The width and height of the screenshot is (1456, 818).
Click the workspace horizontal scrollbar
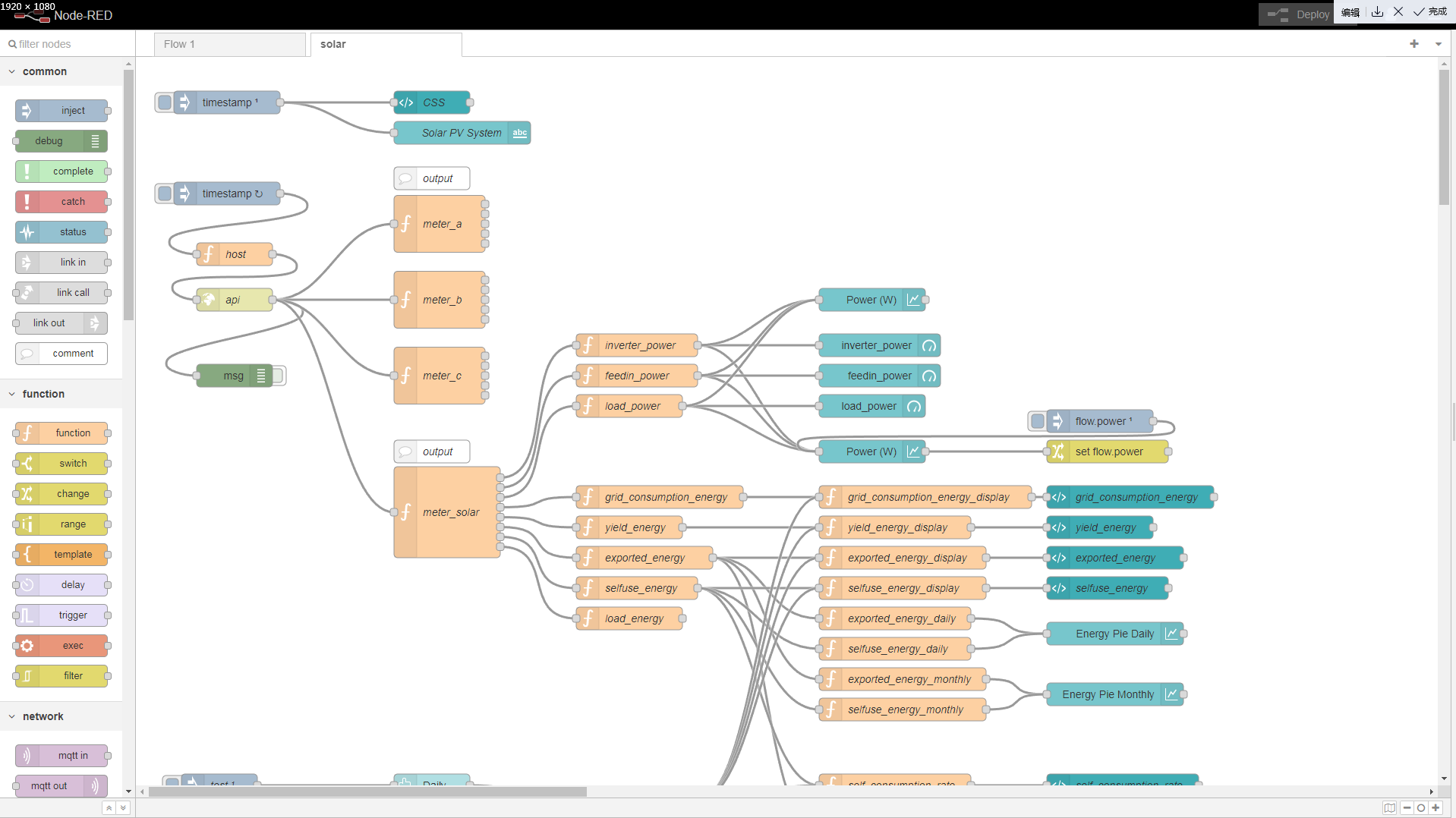point(367,791)
